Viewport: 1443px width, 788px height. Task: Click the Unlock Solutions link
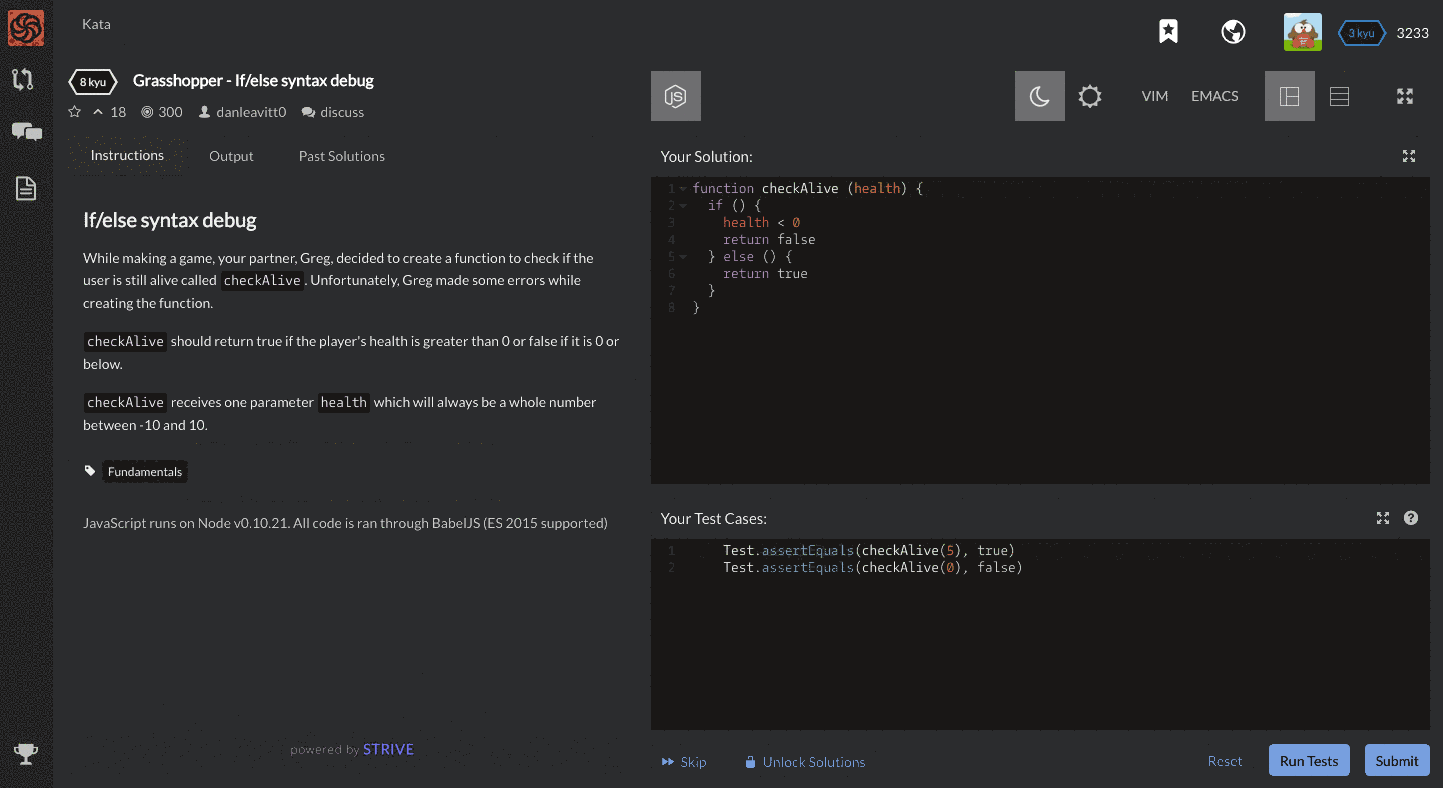pos(805,761)
